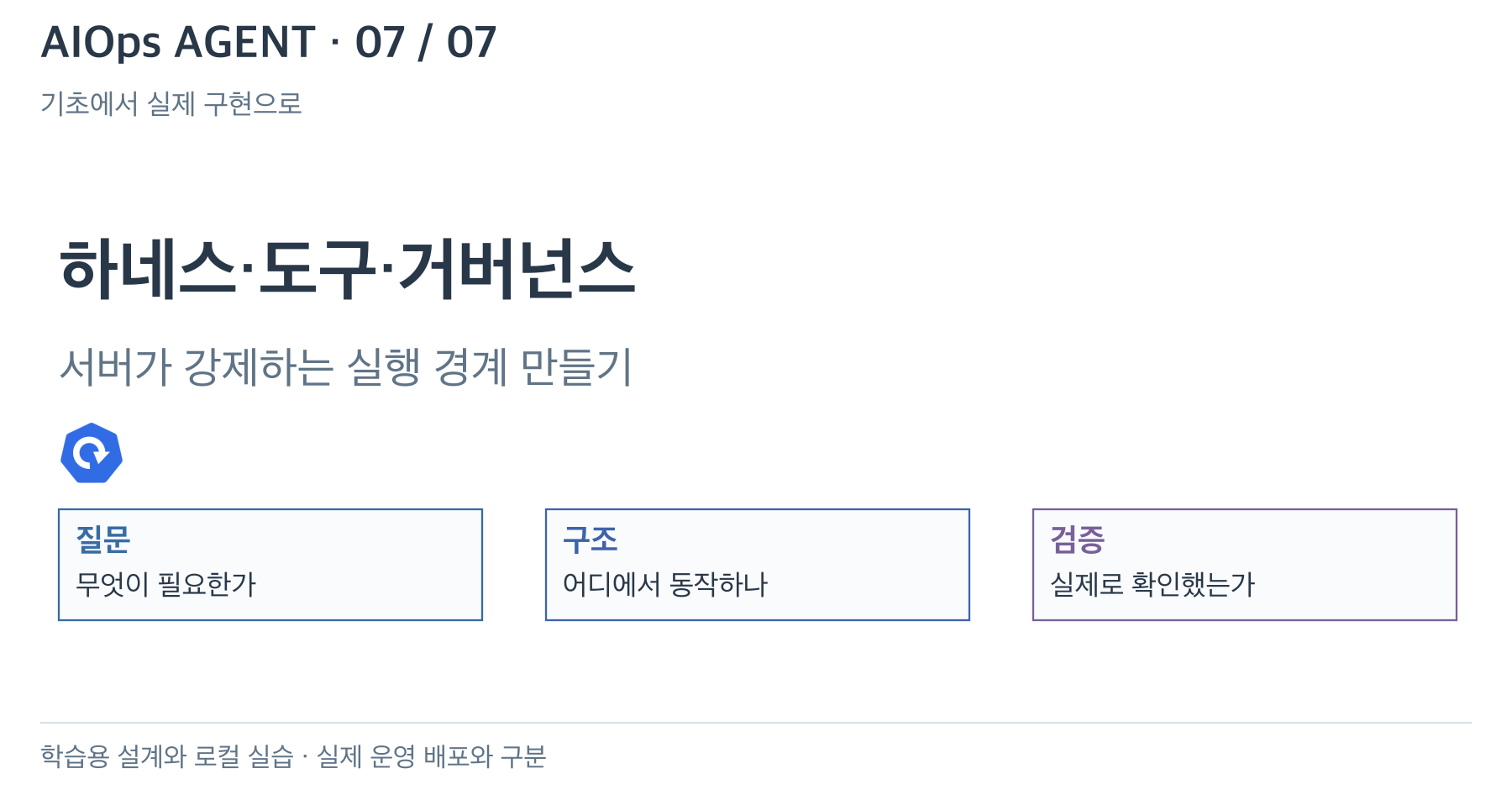Click the horizontal divider line above footer

(756, 723)
